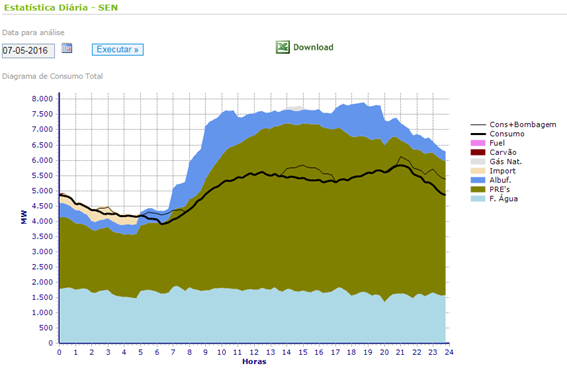Click the Albuf. blue legend swatch
The image size is (567, 374).
coord(478,180)
